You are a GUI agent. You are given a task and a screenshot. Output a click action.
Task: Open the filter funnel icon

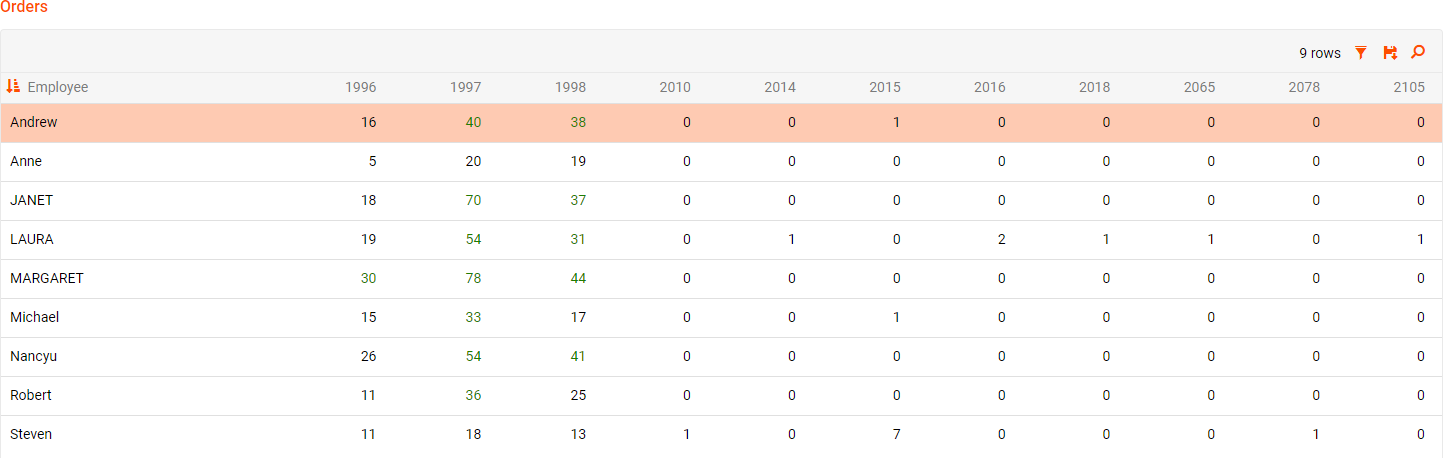pyautogui.click(x=1360, y=53)
